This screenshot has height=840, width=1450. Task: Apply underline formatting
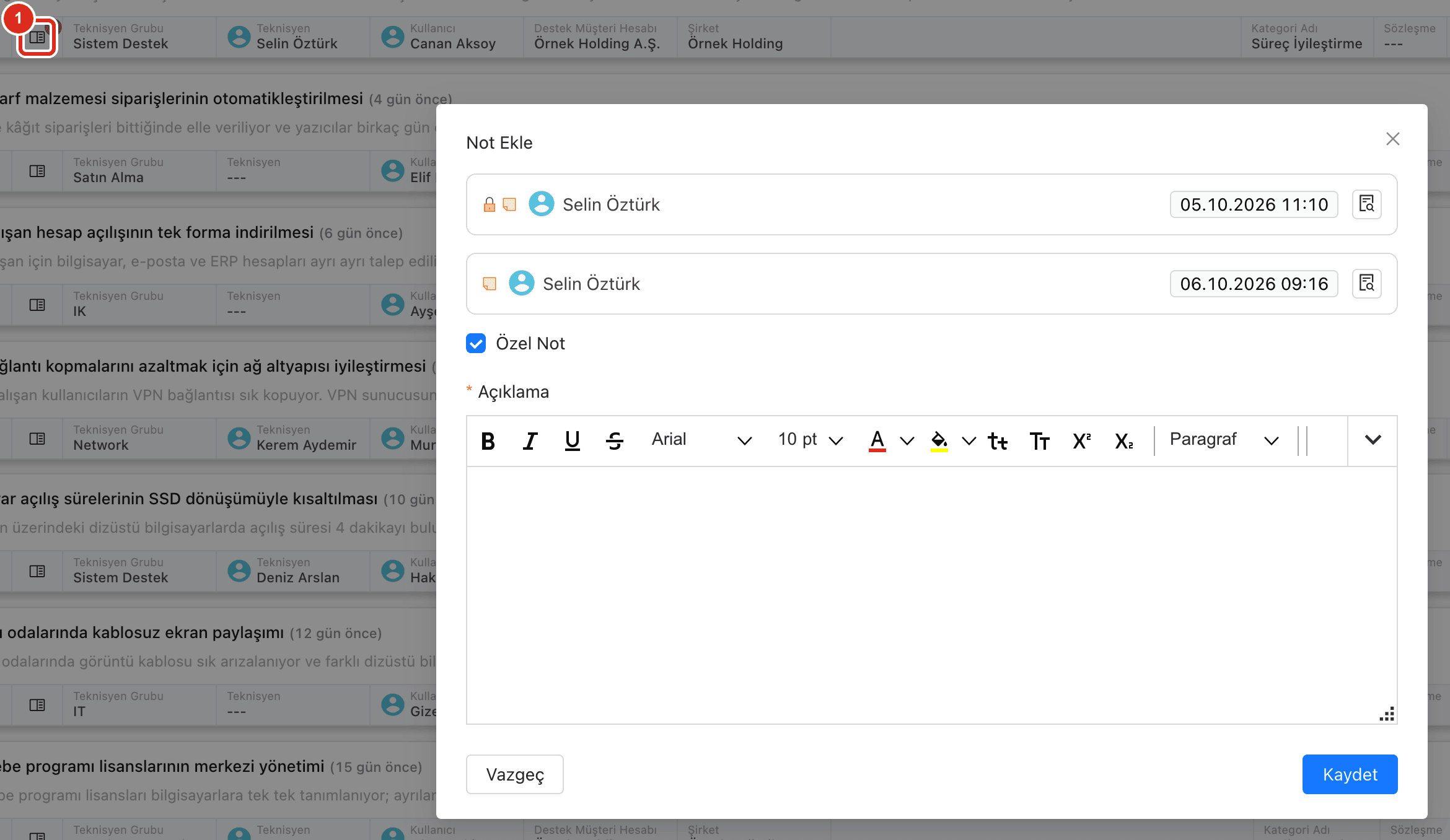pyautogui.click(x=572, y=441)
